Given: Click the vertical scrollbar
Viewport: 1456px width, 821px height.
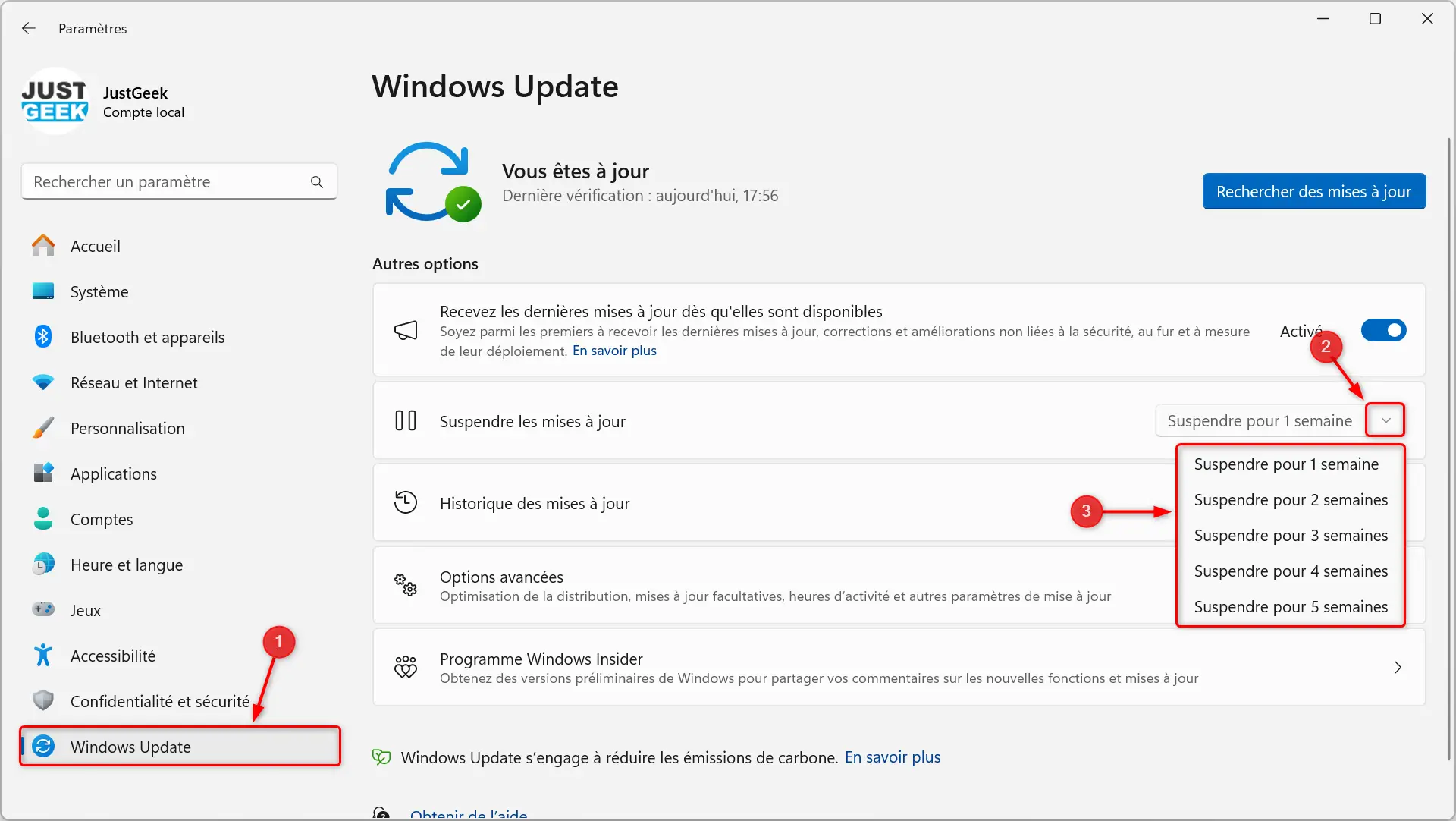Looking at the screenshot, I should 1448,448.
